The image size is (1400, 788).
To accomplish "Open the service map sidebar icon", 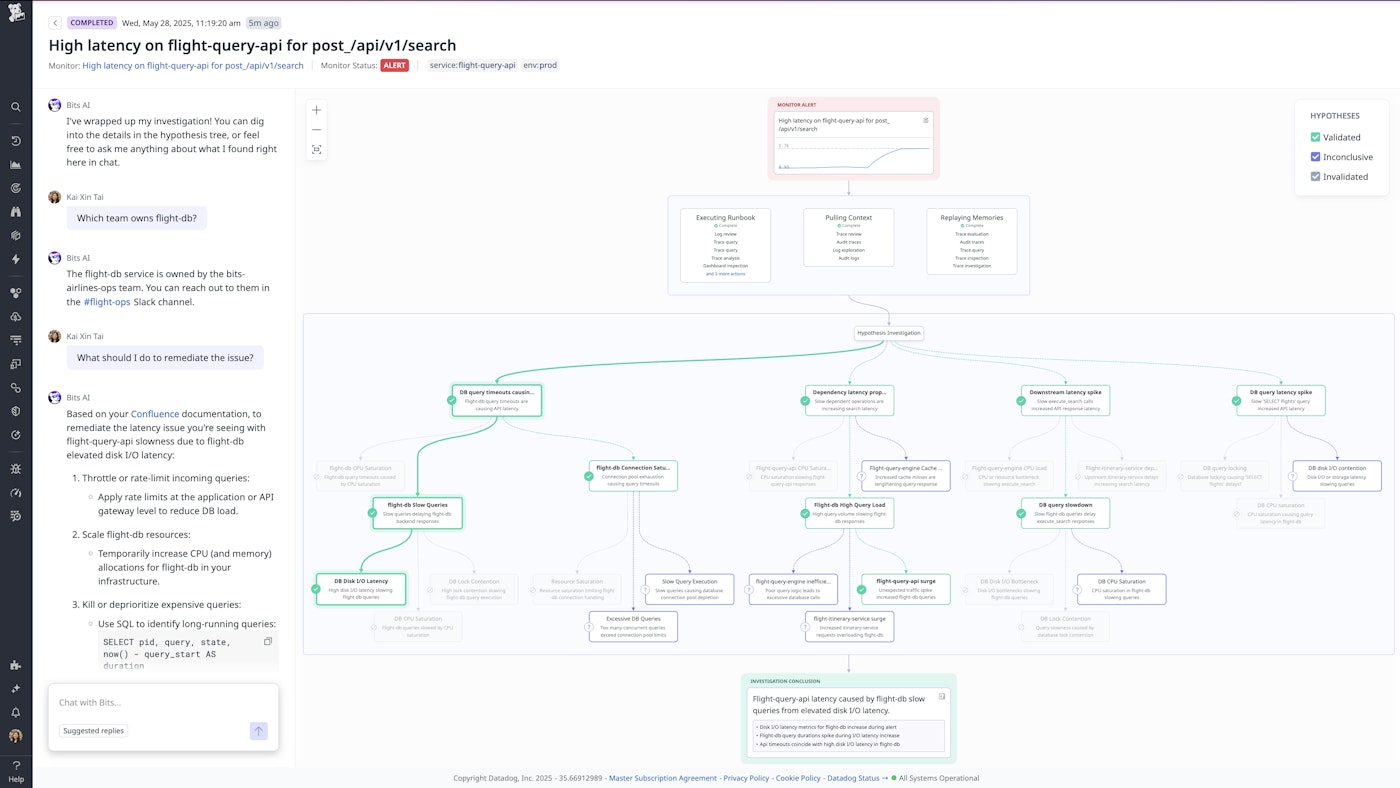I will click(x=16, y=293).
